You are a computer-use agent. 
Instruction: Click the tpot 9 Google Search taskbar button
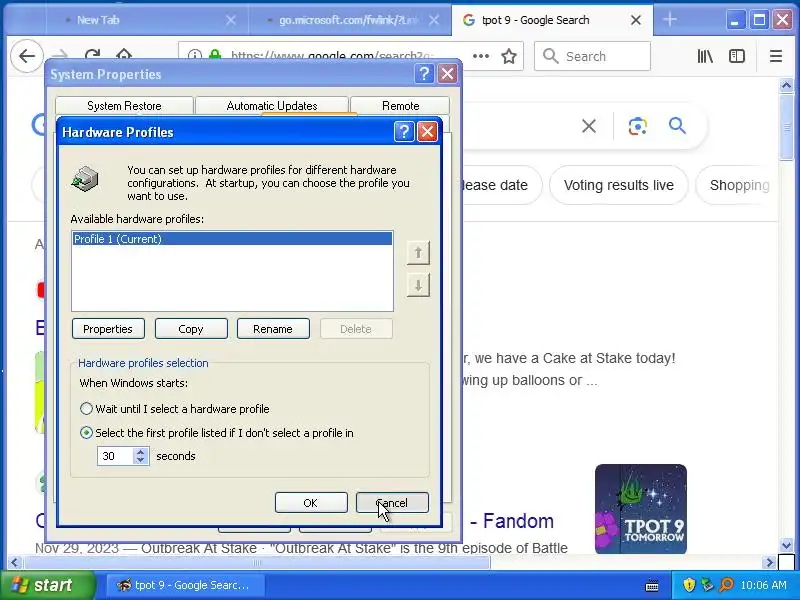[x=185, y=585]
